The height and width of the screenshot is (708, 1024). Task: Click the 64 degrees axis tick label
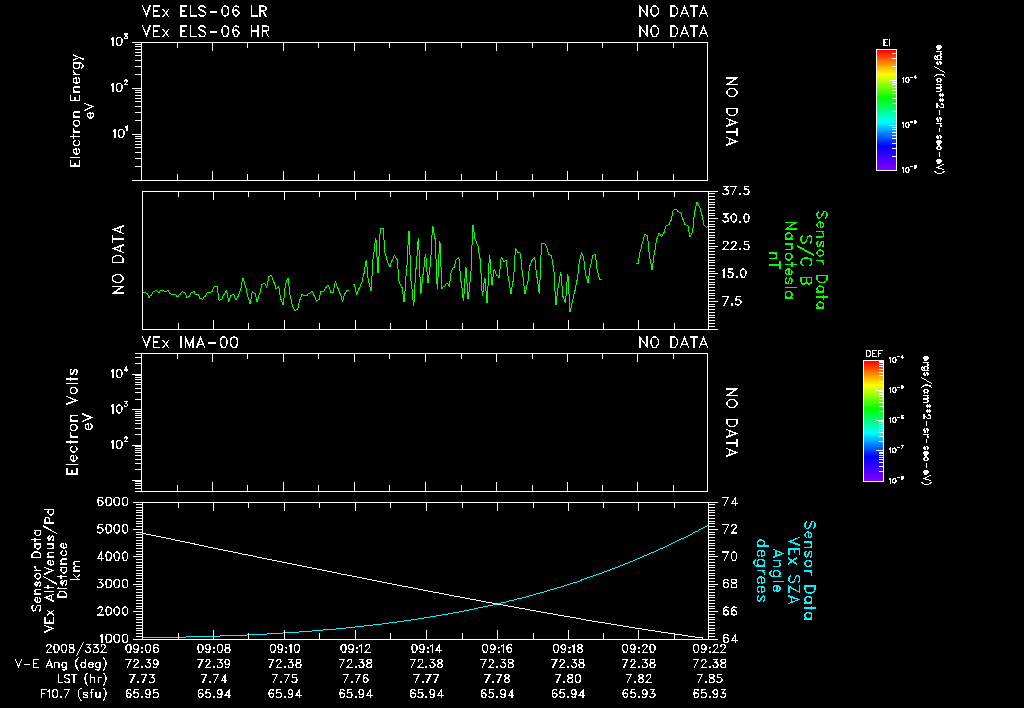(x=730, y=639)
